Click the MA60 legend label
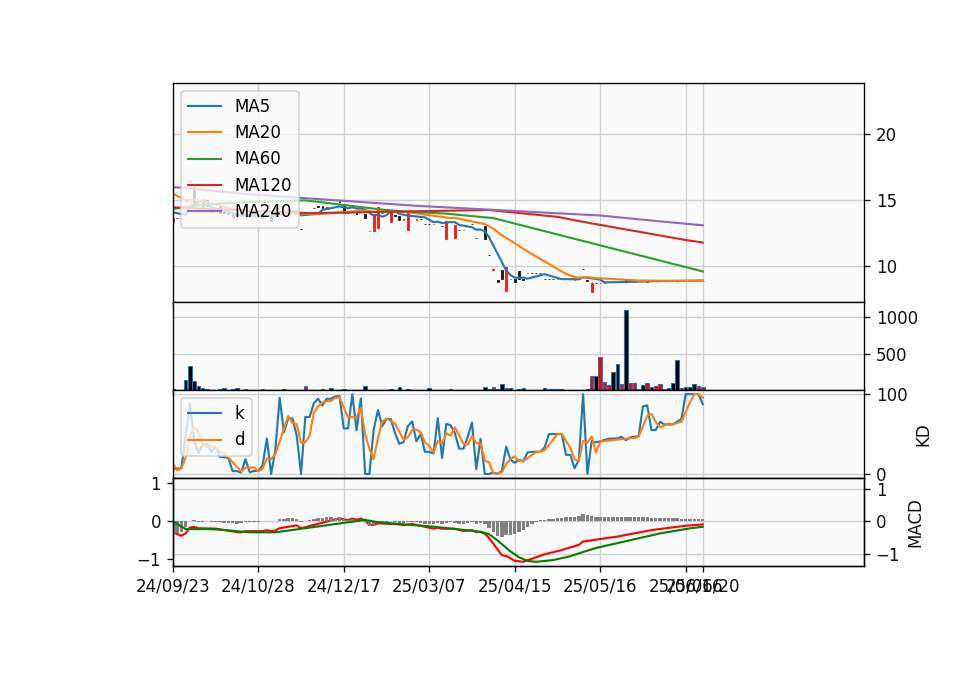This screenshot has height=690, width=960. [x=258, y=159]
